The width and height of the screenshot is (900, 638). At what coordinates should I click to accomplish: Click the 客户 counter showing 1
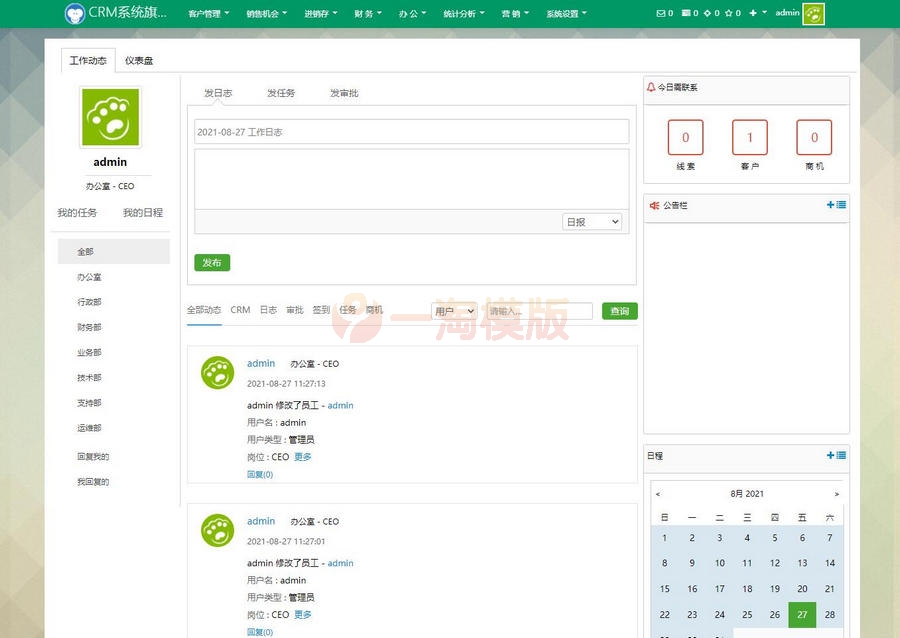[x=750, y=139]
